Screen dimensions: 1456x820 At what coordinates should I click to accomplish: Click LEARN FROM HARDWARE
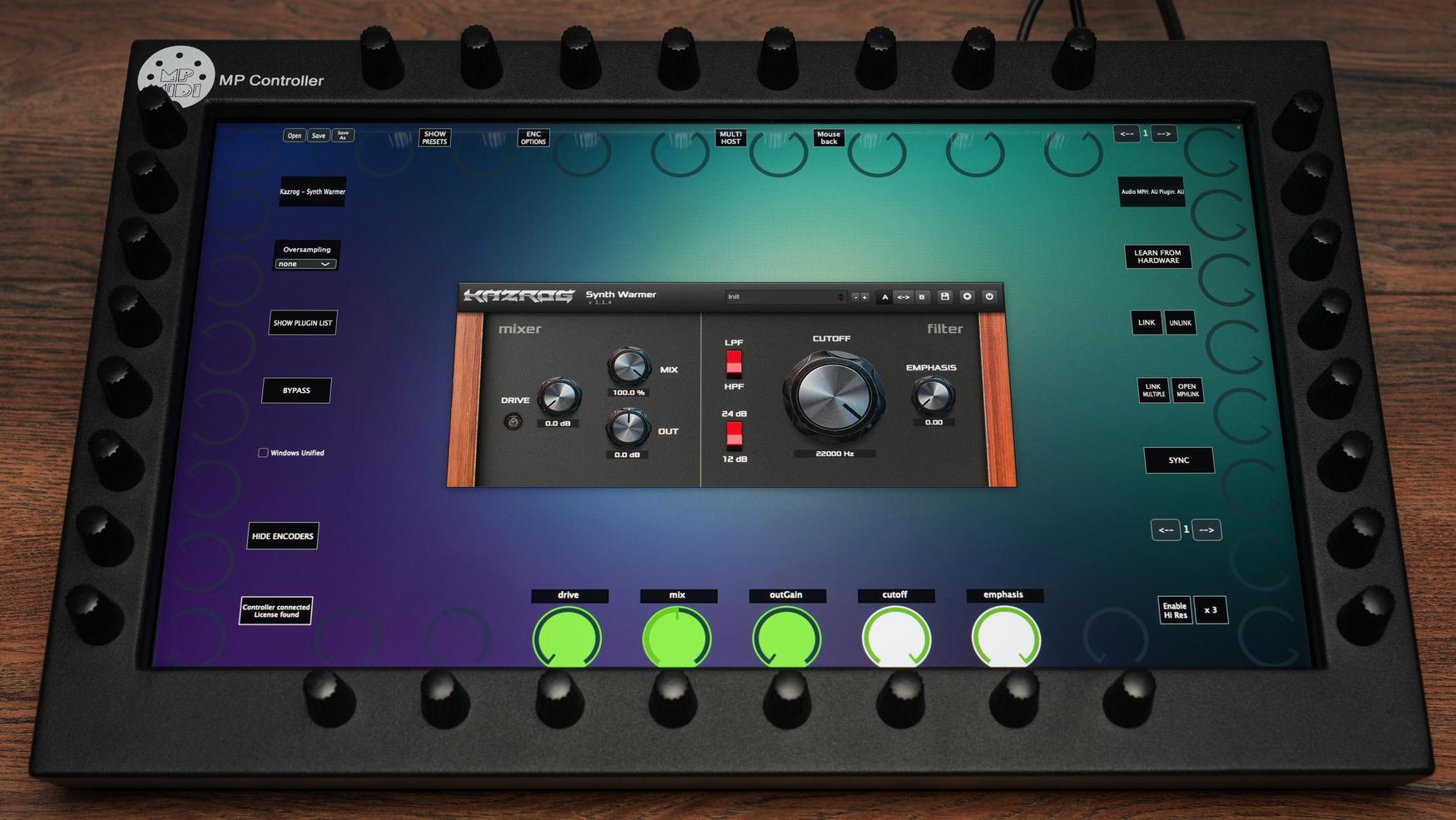click(1157, 256)
